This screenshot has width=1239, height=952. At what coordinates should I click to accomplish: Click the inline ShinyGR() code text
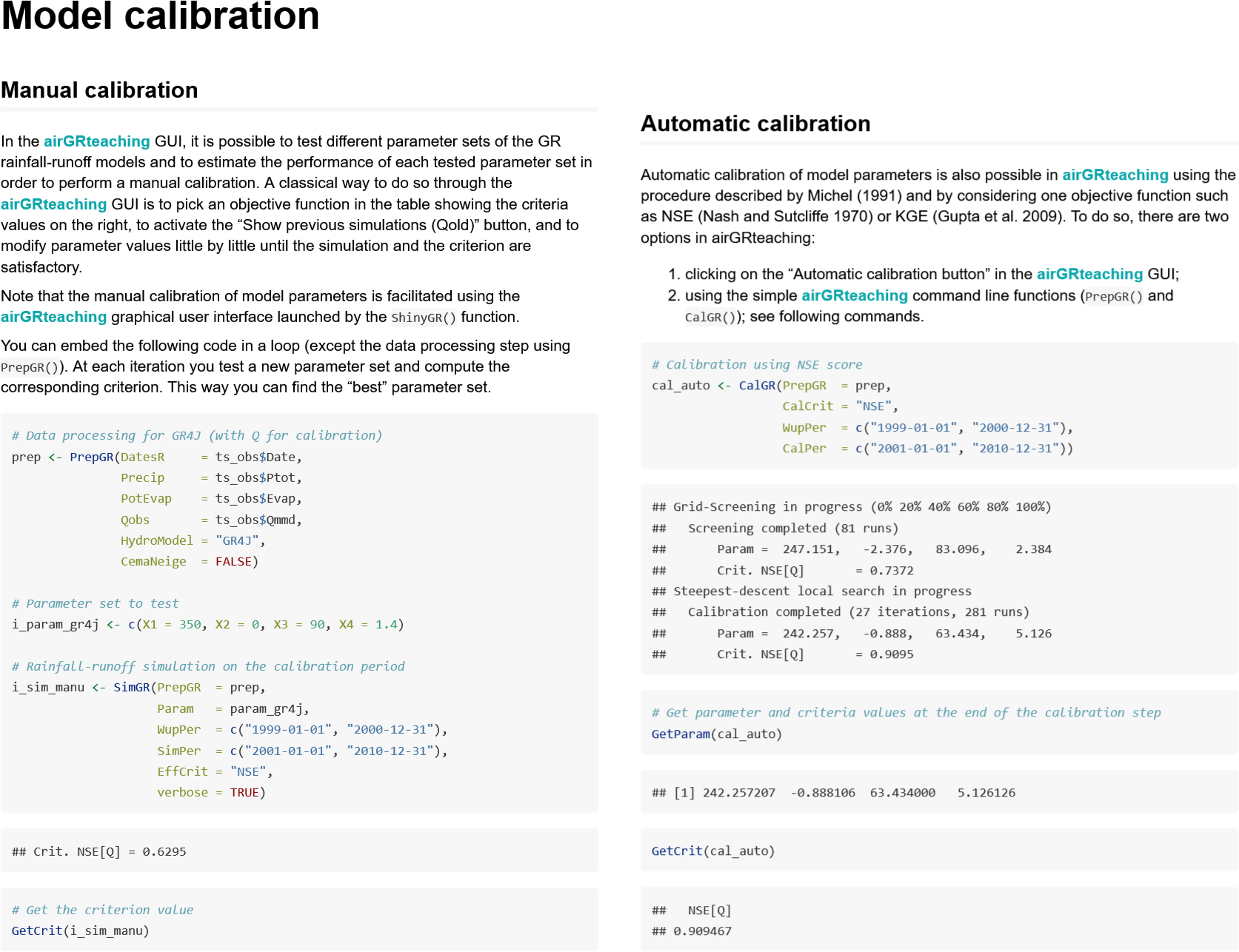pos(423,318)
